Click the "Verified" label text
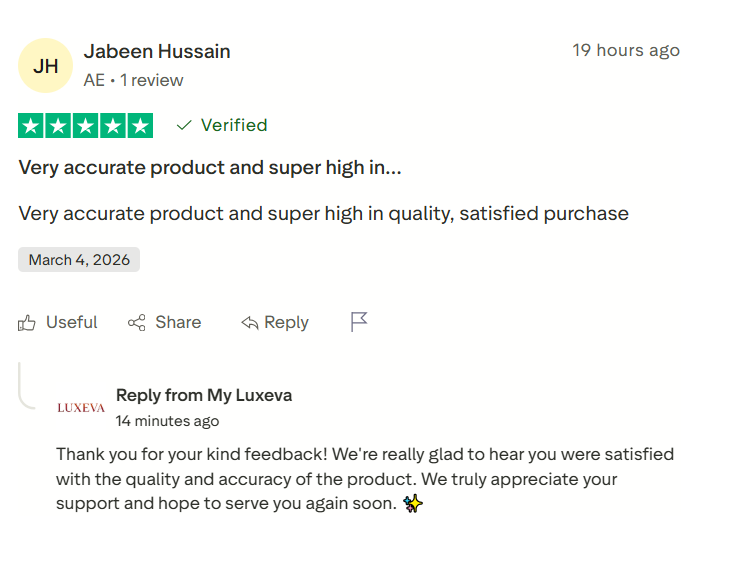Image resolution: width=738 pixels, height=566 pixels. tap(234, 125)
